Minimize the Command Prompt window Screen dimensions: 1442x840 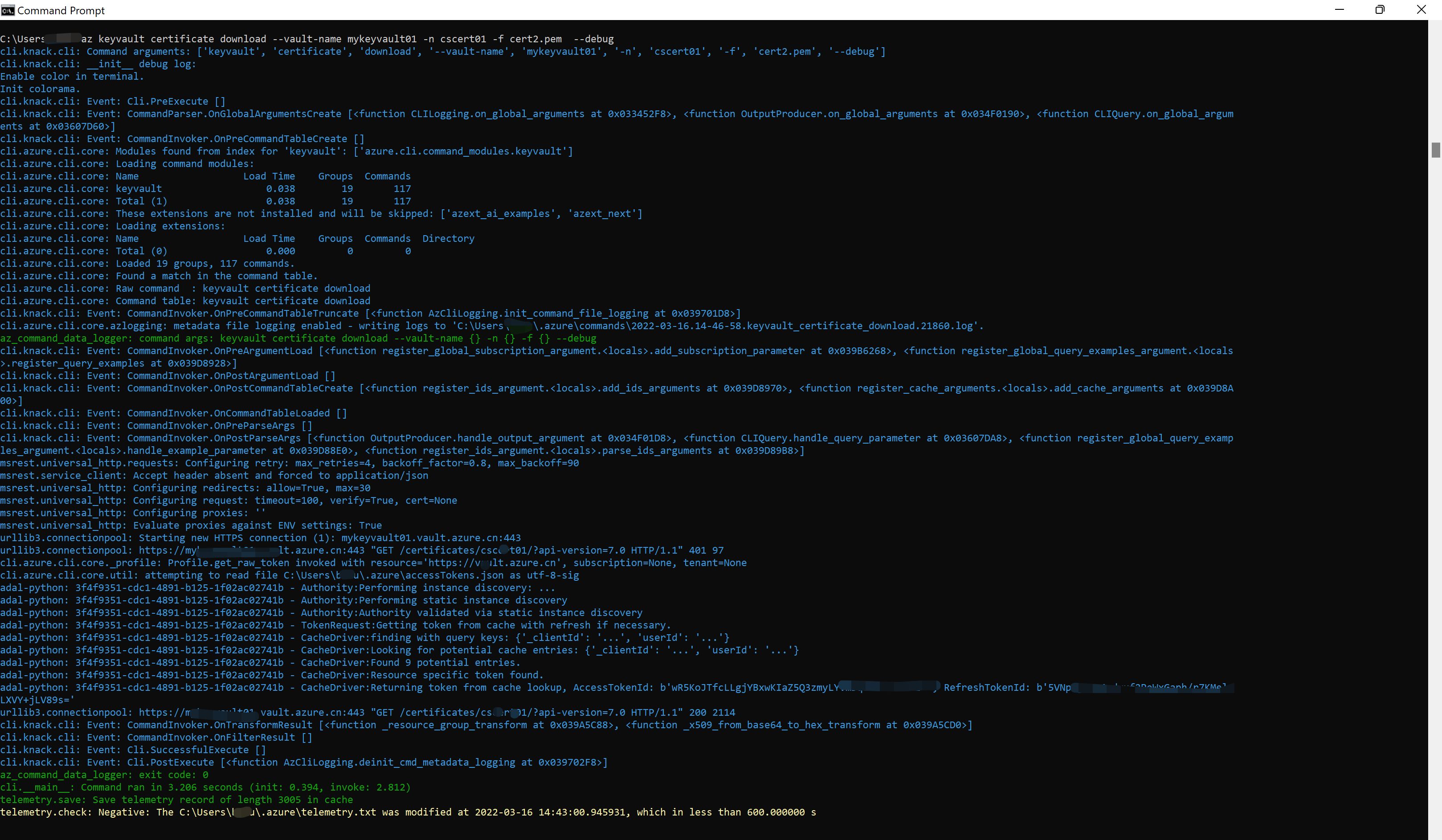pos(1339,10)
